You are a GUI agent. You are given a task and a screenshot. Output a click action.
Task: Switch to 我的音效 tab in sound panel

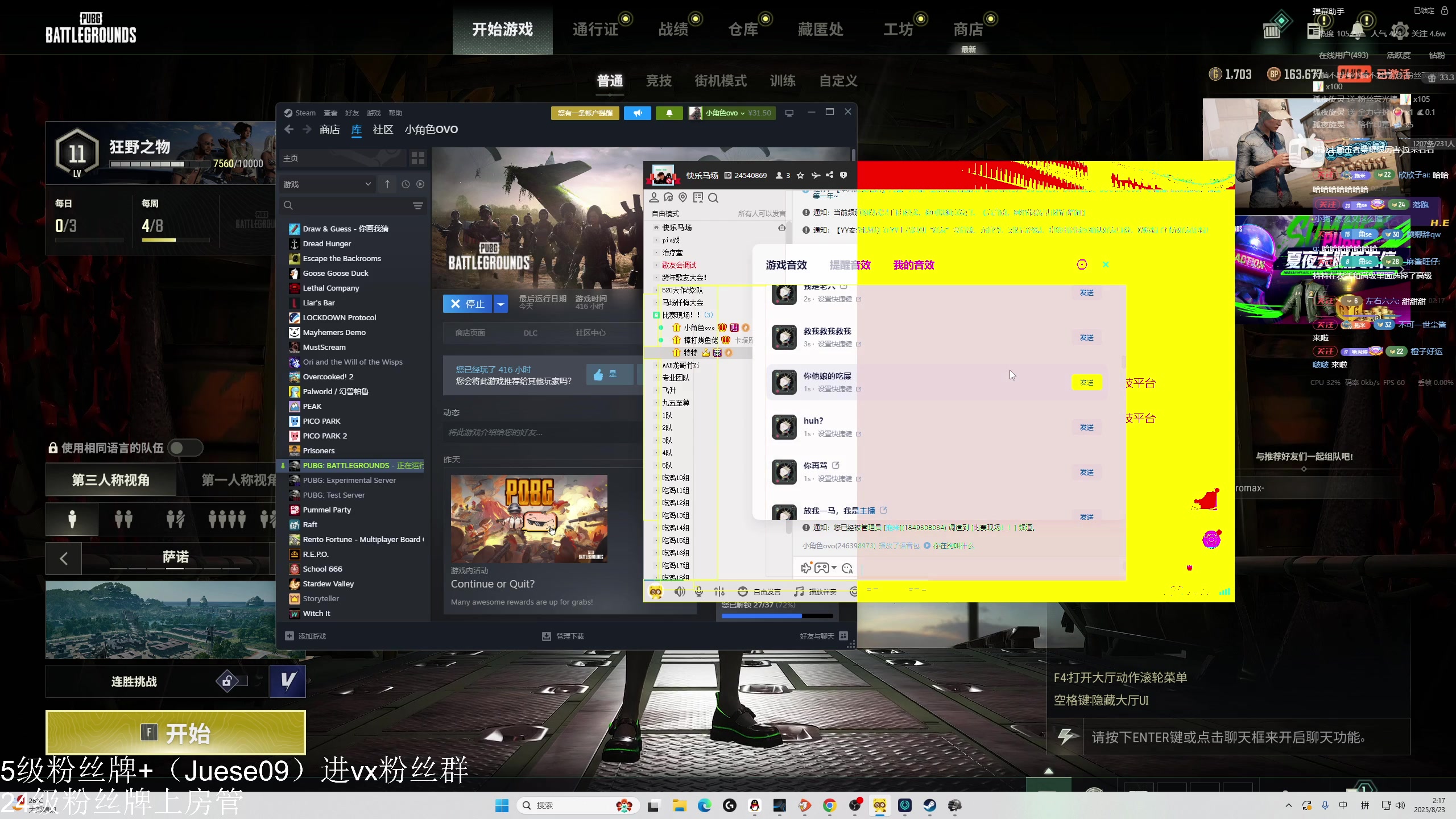913,264
